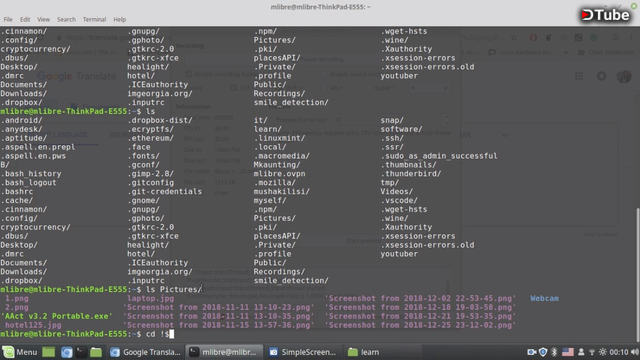Click the '.sudo_as_admin_successful' entry
The width and height of the screenshot is (640, 360).
click(x=439, y=156)
